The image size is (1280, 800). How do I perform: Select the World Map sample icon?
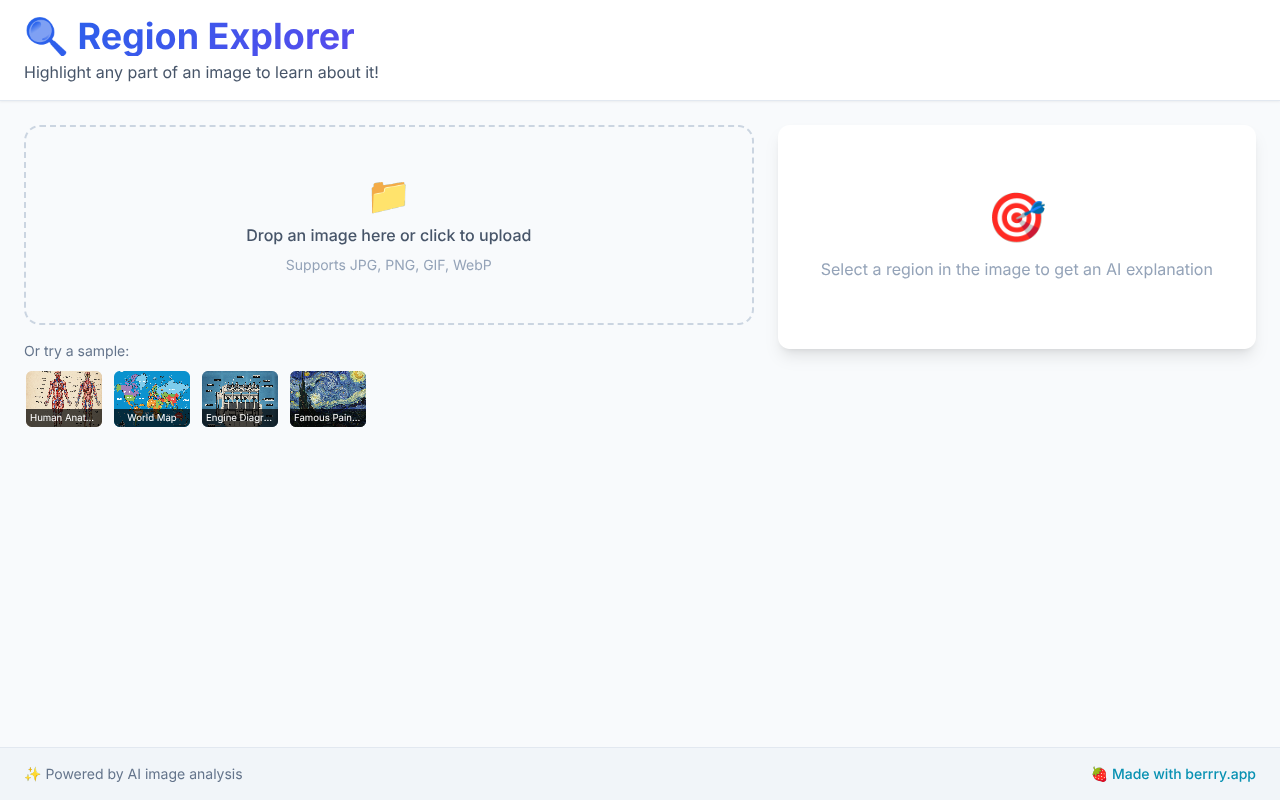[151, 398]
